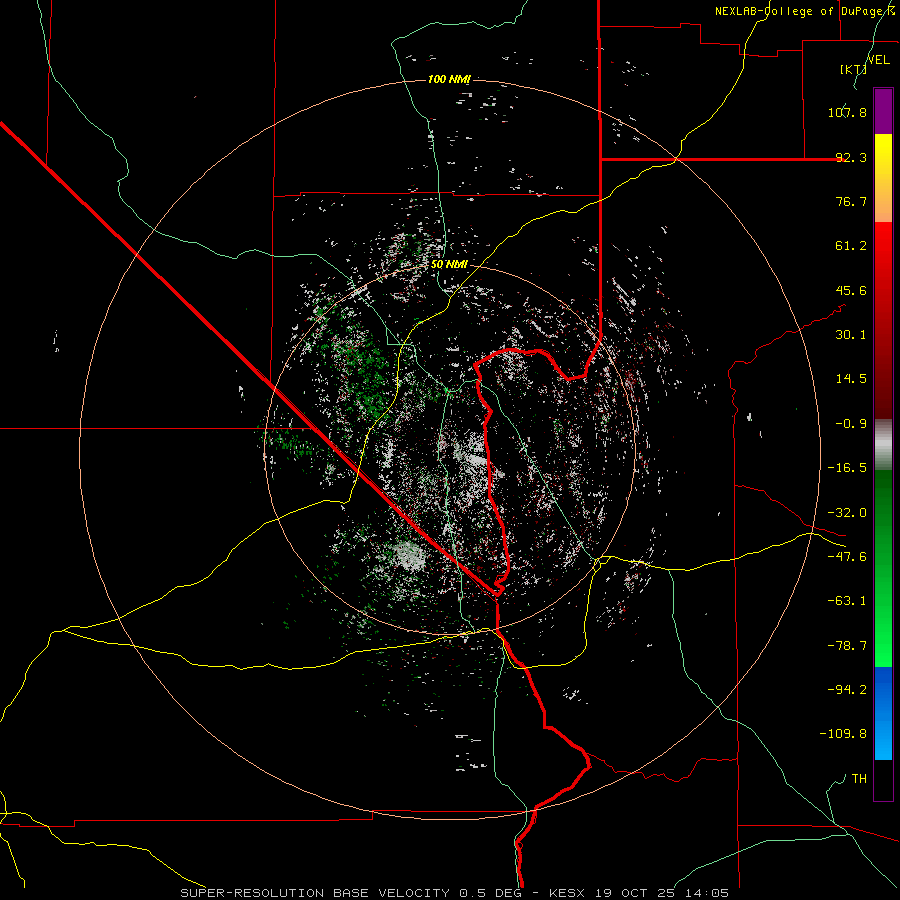900x900 pixels.
Task: Click the VEL legend title
Action: point(879,60)
